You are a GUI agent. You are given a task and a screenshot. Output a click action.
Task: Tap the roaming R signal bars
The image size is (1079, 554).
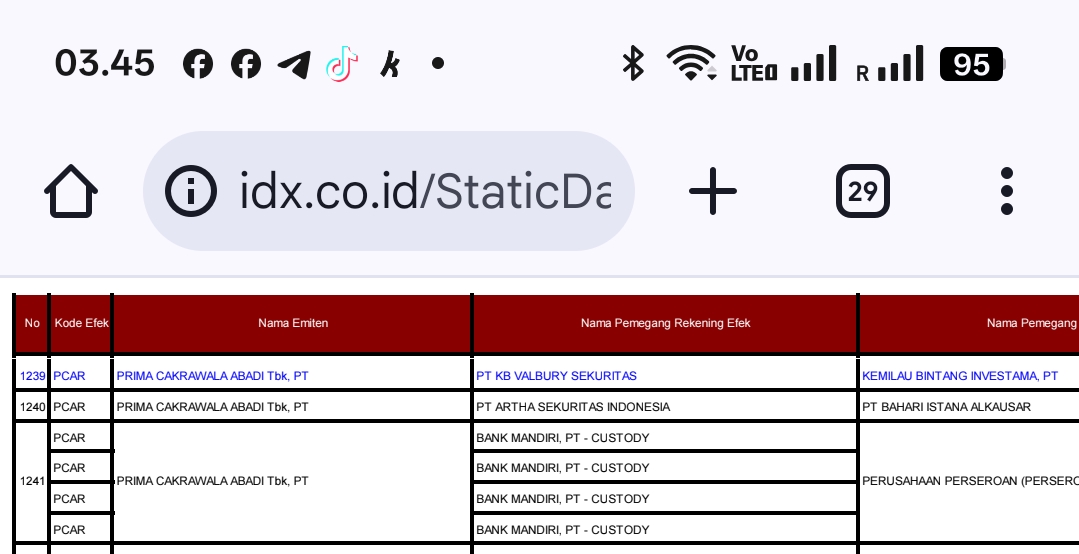pos(890,63)
